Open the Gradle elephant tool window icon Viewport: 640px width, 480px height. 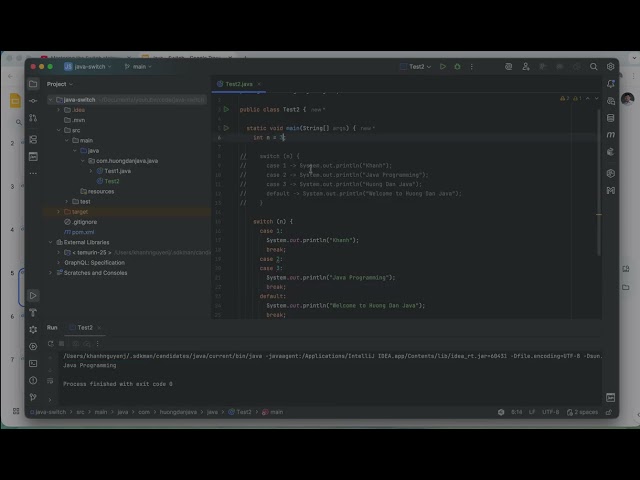(611, 152)
